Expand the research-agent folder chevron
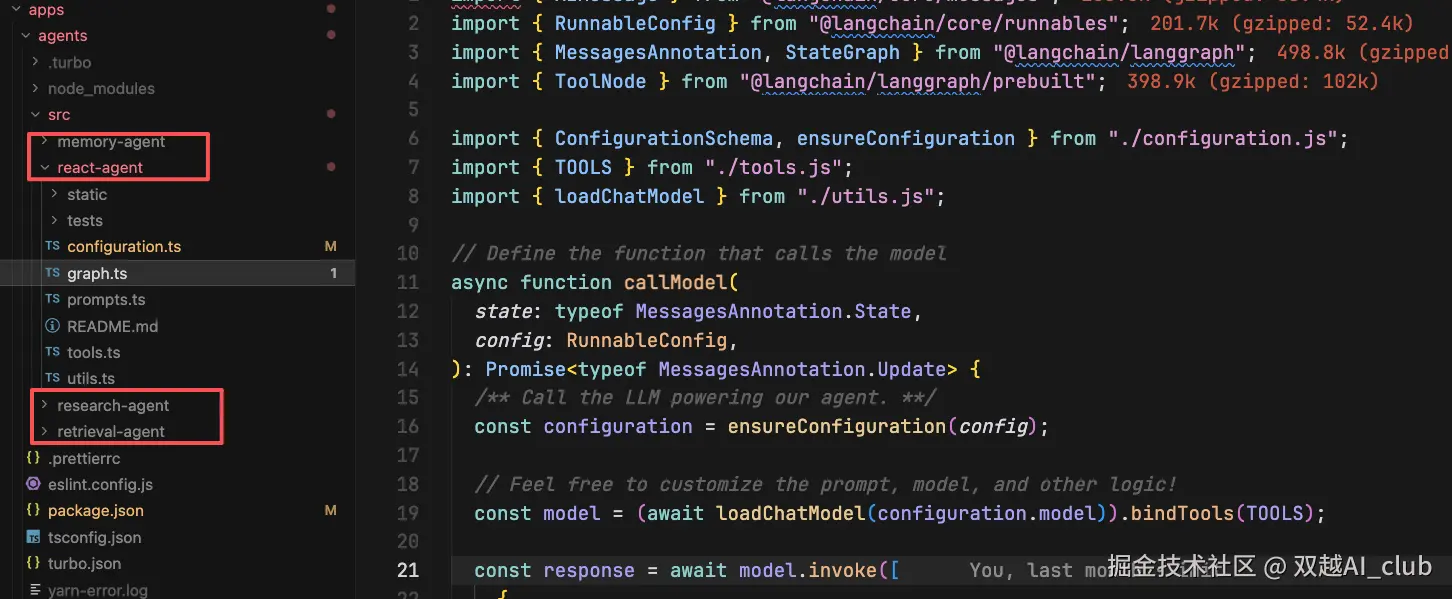 tap(45, 405)
